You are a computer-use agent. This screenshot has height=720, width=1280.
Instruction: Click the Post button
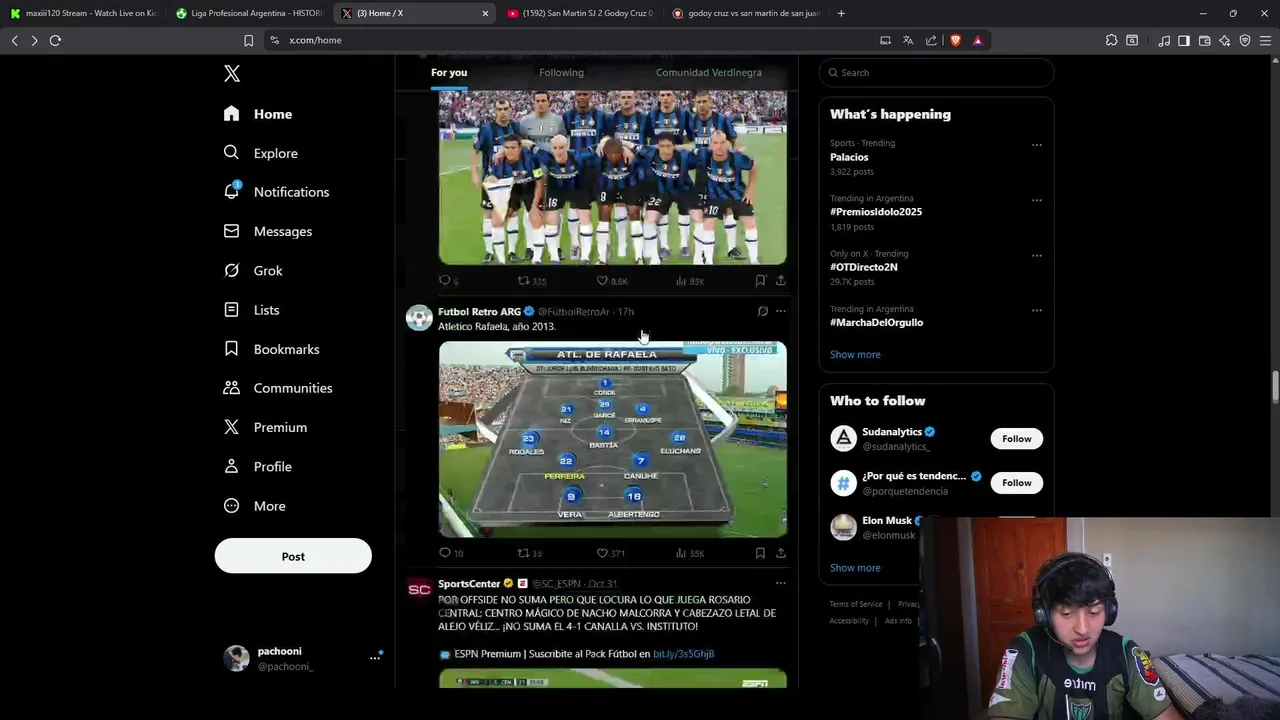pyautogui.click(x=293, y=556)
